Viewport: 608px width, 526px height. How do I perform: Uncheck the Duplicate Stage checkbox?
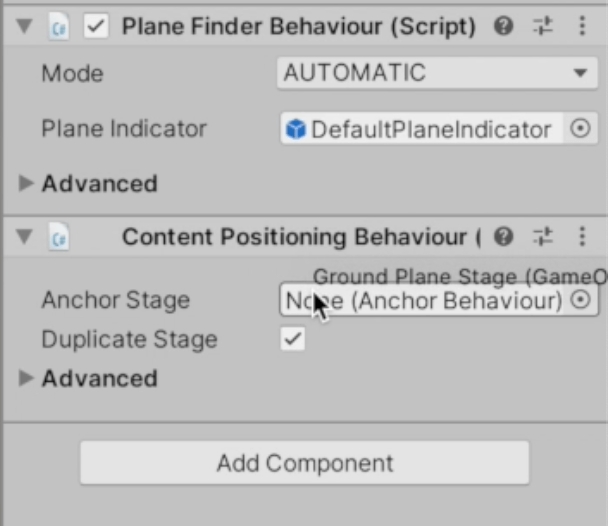292,339
